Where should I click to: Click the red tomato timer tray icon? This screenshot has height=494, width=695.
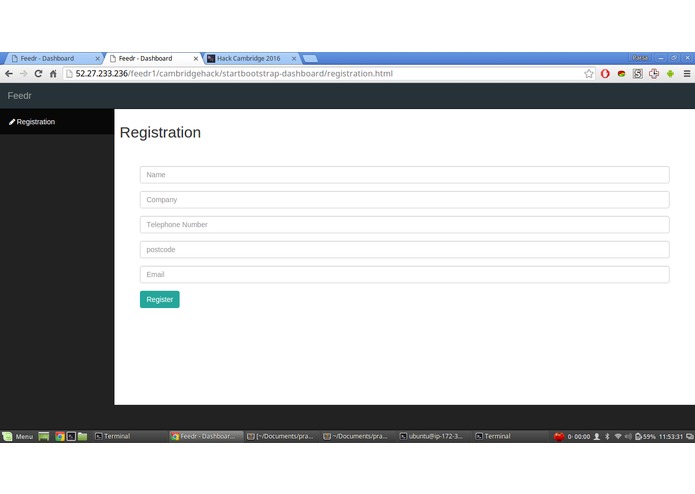559,436
